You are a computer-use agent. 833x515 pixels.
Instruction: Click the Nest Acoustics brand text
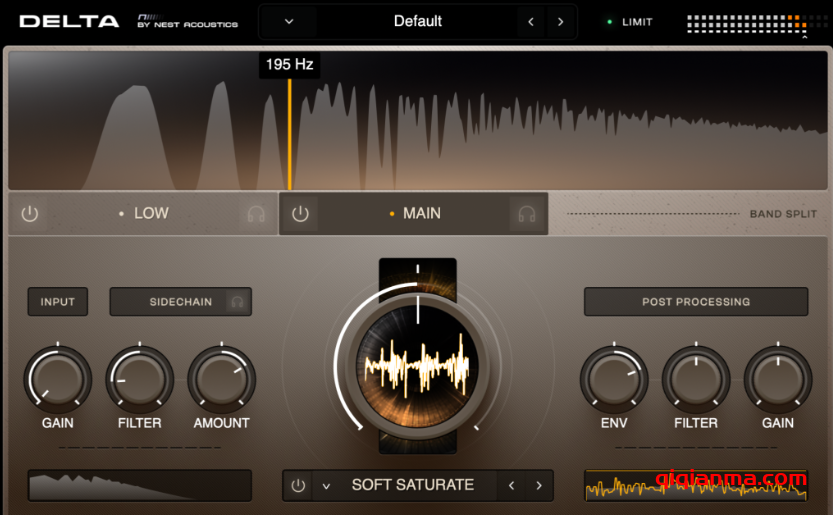[x=188, y=22]
